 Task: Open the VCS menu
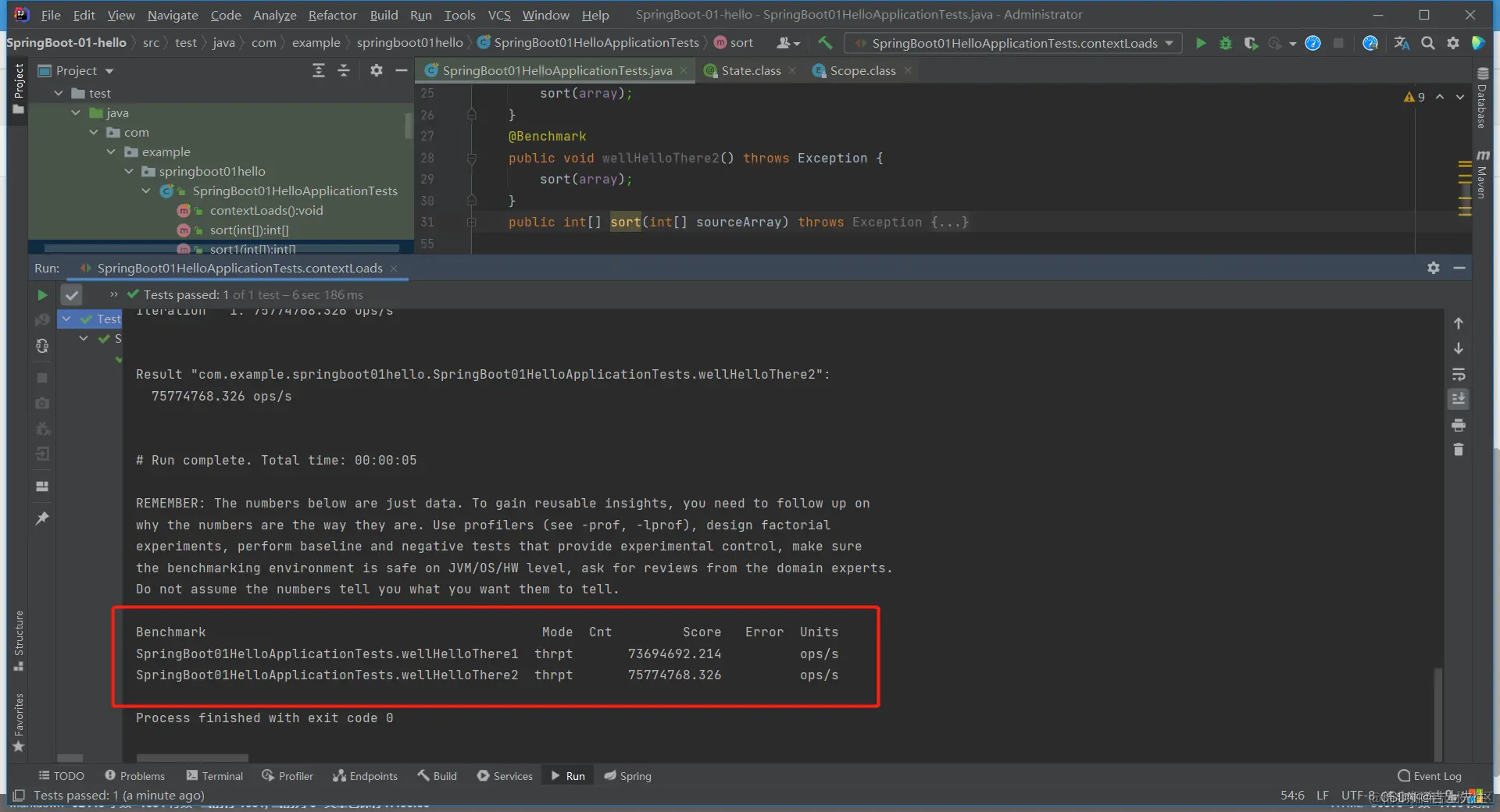tap(499, 15)
